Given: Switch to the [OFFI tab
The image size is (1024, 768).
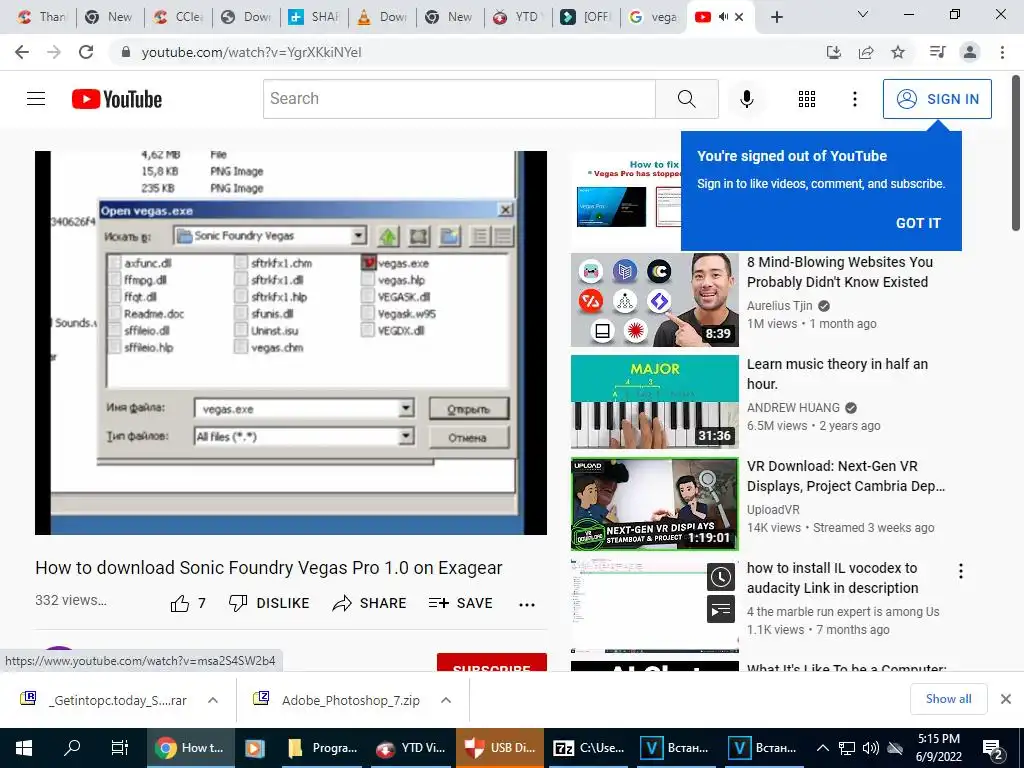Looking at the screenshot, I should 586,17.
